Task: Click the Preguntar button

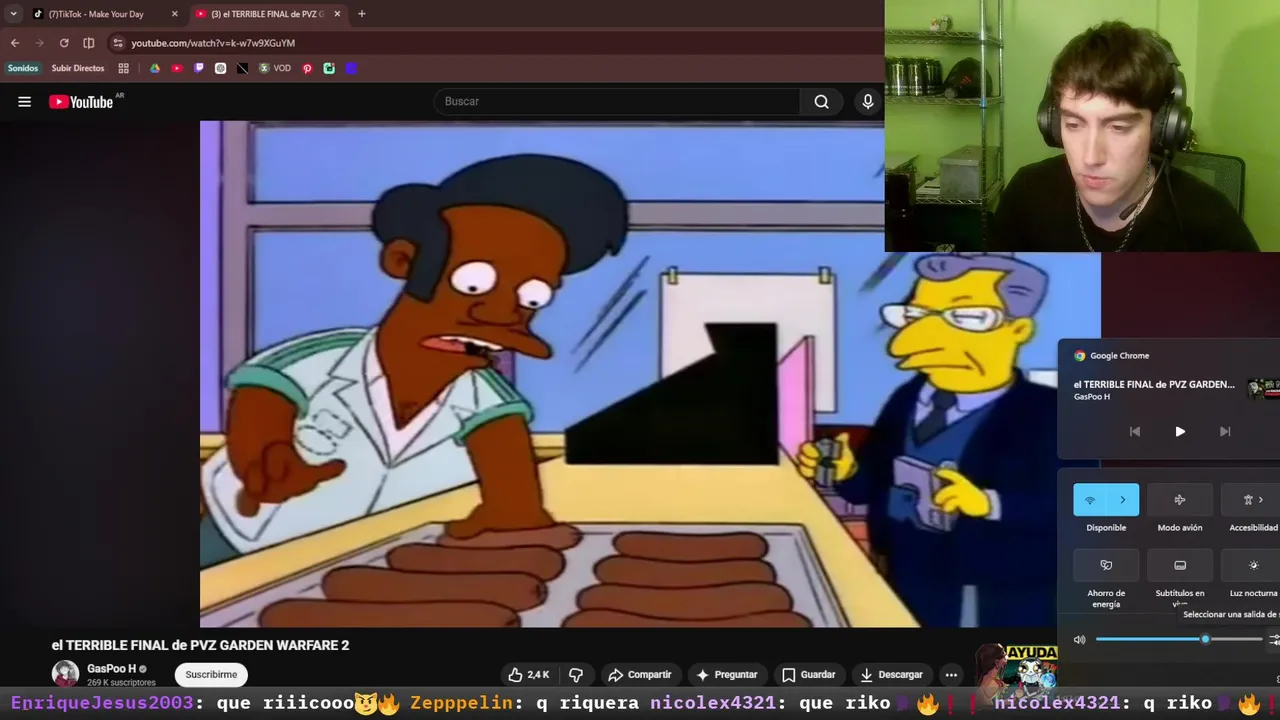Action: (x=727, y=675)
